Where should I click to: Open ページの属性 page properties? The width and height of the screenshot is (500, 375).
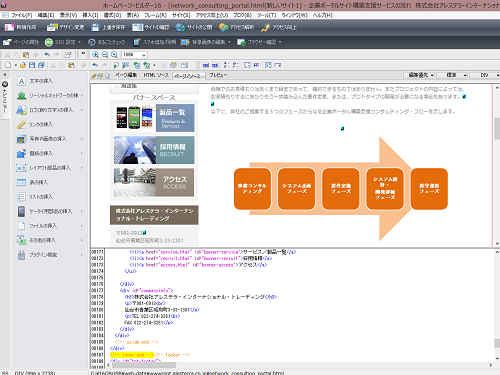coord(21,42)
